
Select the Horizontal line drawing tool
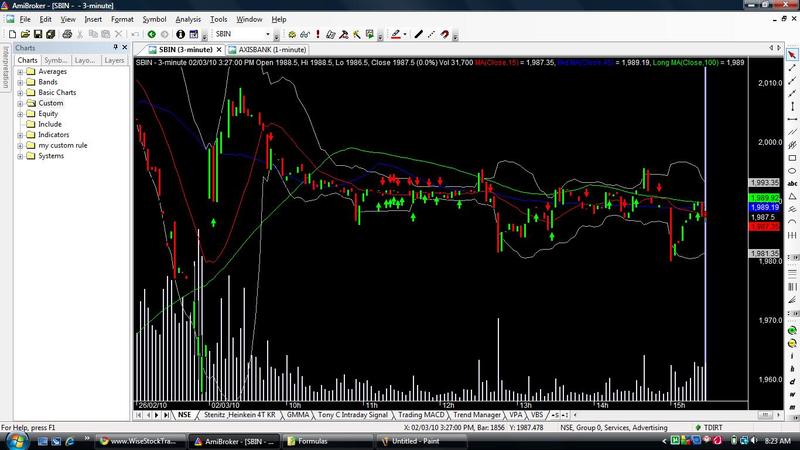(x=792, y=119)
